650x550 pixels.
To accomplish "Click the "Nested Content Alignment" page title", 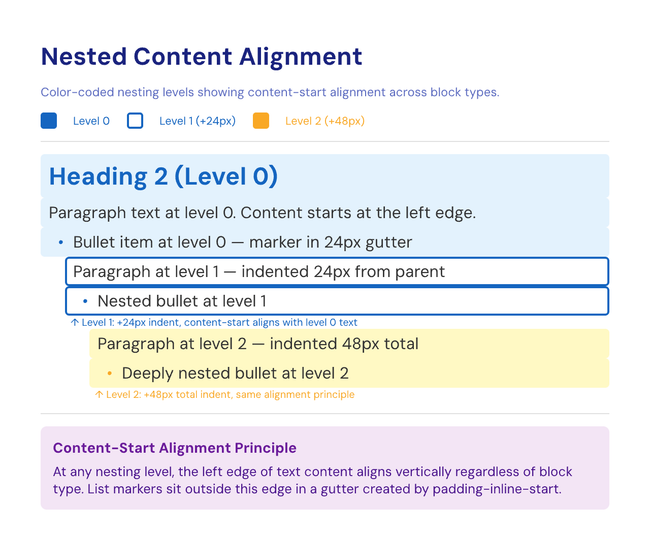I will click(201, 56).
